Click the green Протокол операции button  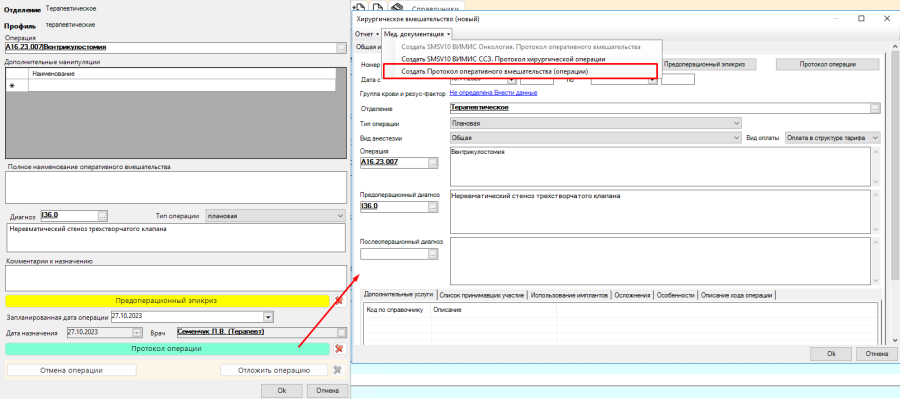[167, 348]
